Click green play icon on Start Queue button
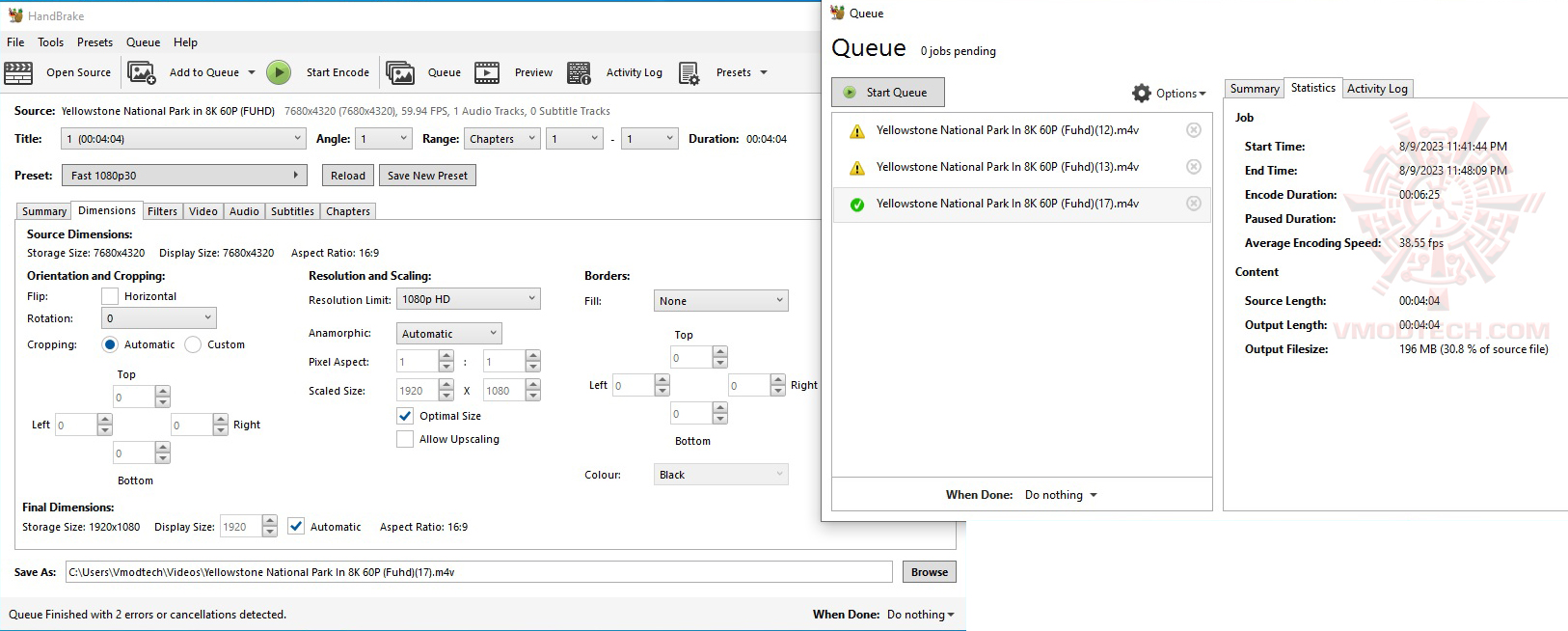Viewport: 1568px width, 631px height. click(850, 93)
